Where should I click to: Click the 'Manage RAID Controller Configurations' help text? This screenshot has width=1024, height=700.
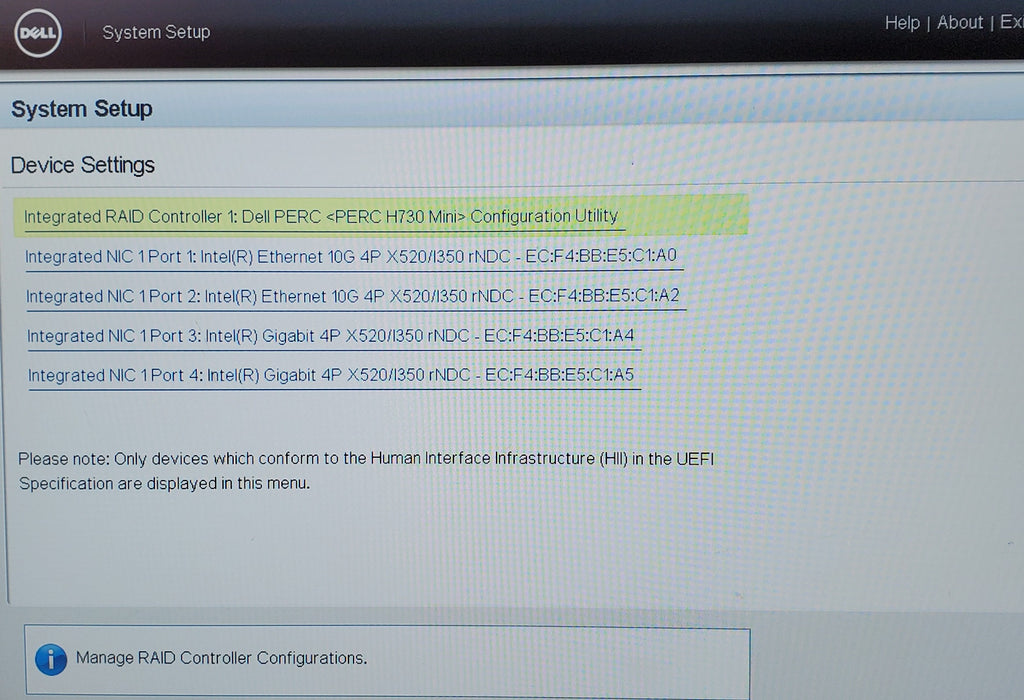[221, 658]
